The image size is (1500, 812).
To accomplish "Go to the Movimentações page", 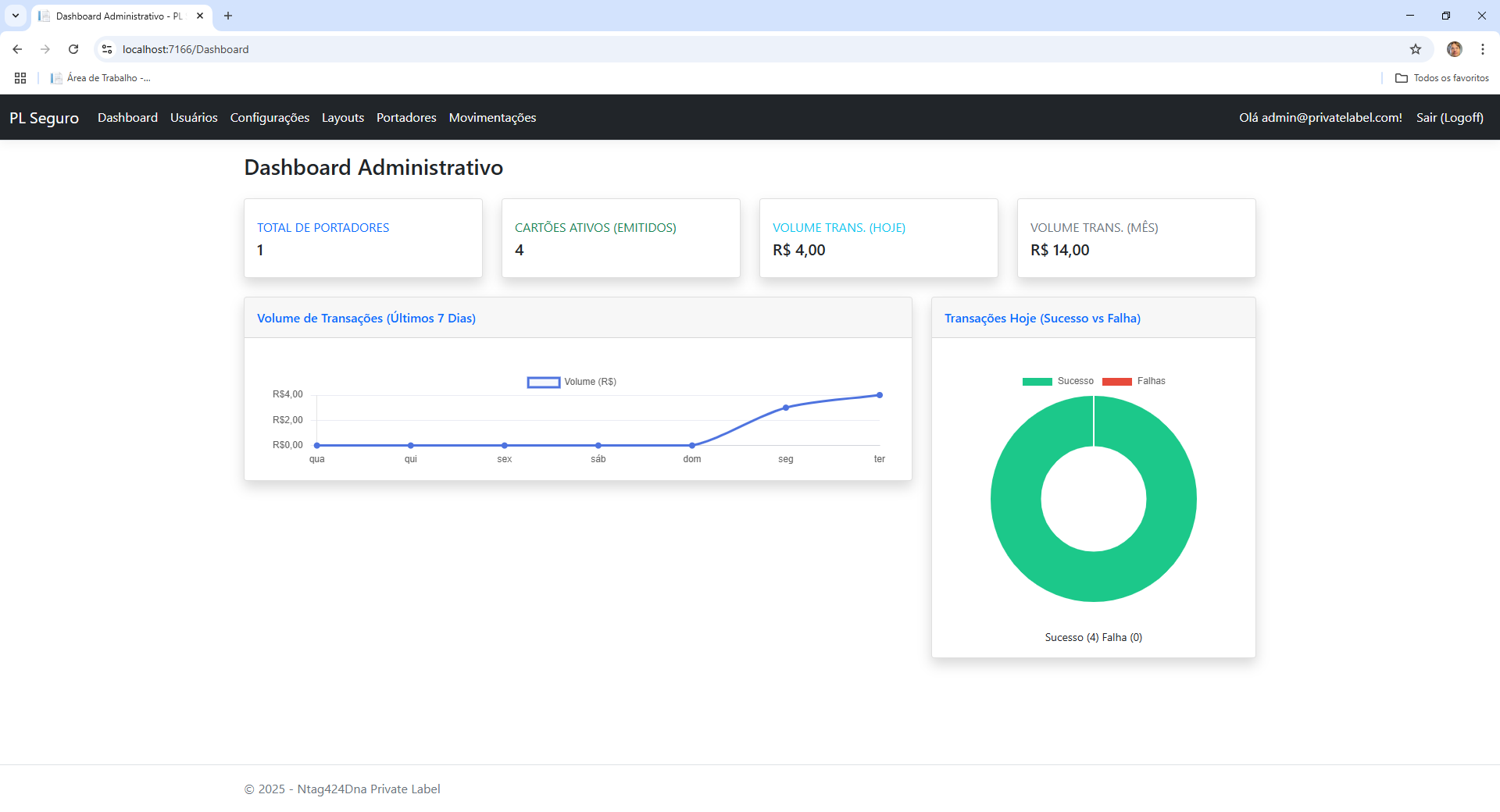I will tap(492, 118).
